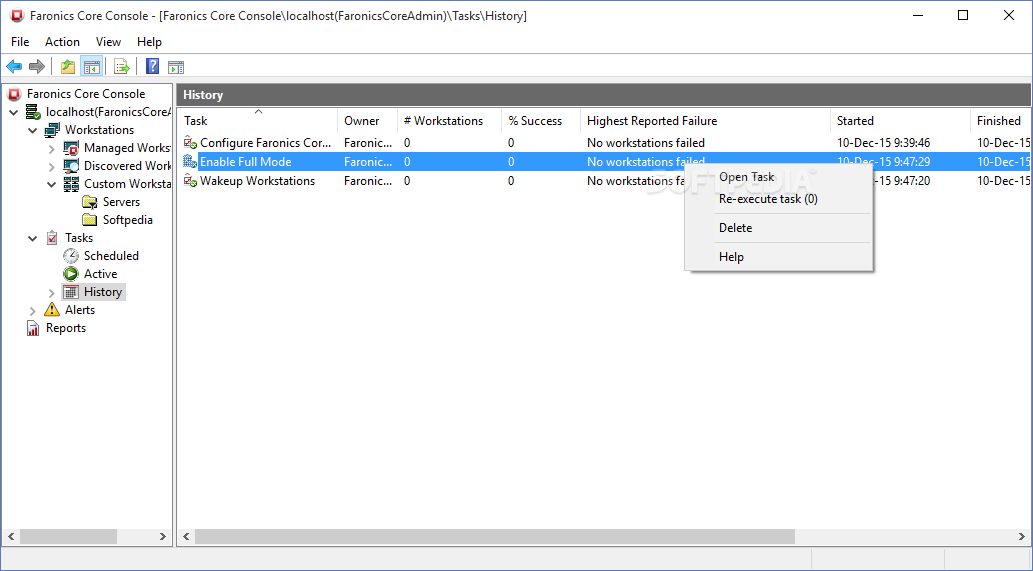The height and width of the screenshot is (571, 1033).
Task: Open the Action menu
Action: [x=62, y=41]
